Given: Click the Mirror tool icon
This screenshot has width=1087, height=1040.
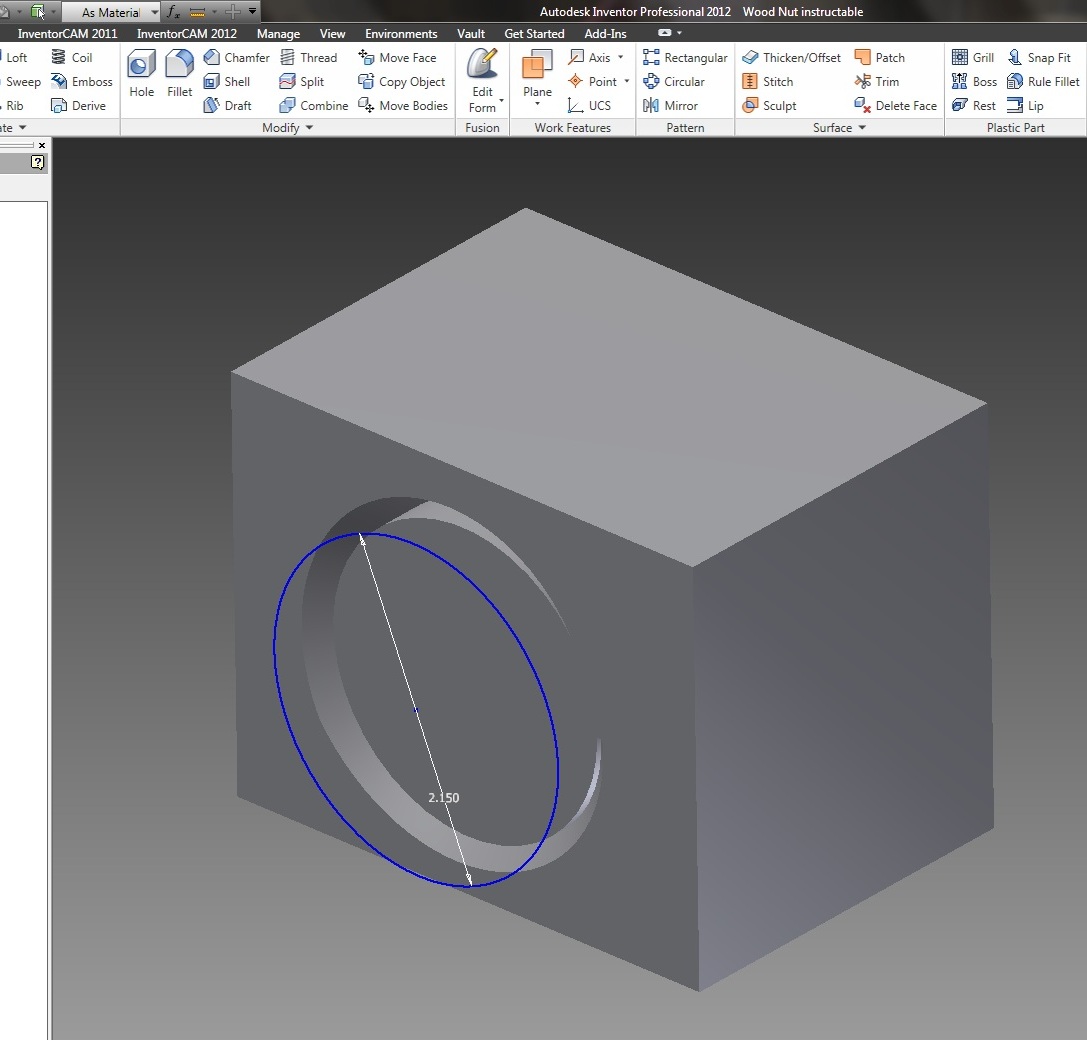Looking at the screenshot, I should point(651,105).
